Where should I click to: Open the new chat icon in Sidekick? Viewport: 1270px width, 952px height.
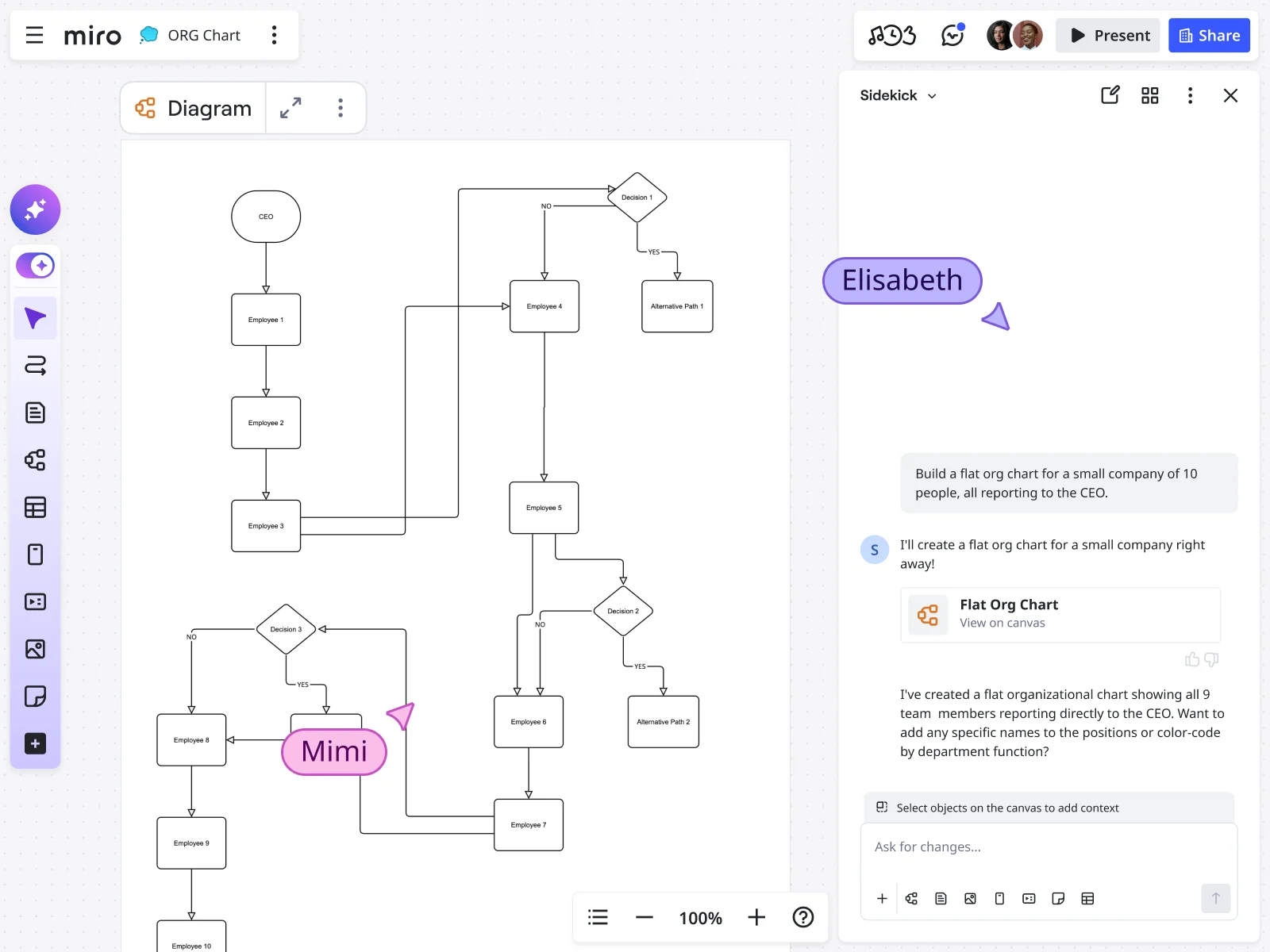coord(1110,95)
